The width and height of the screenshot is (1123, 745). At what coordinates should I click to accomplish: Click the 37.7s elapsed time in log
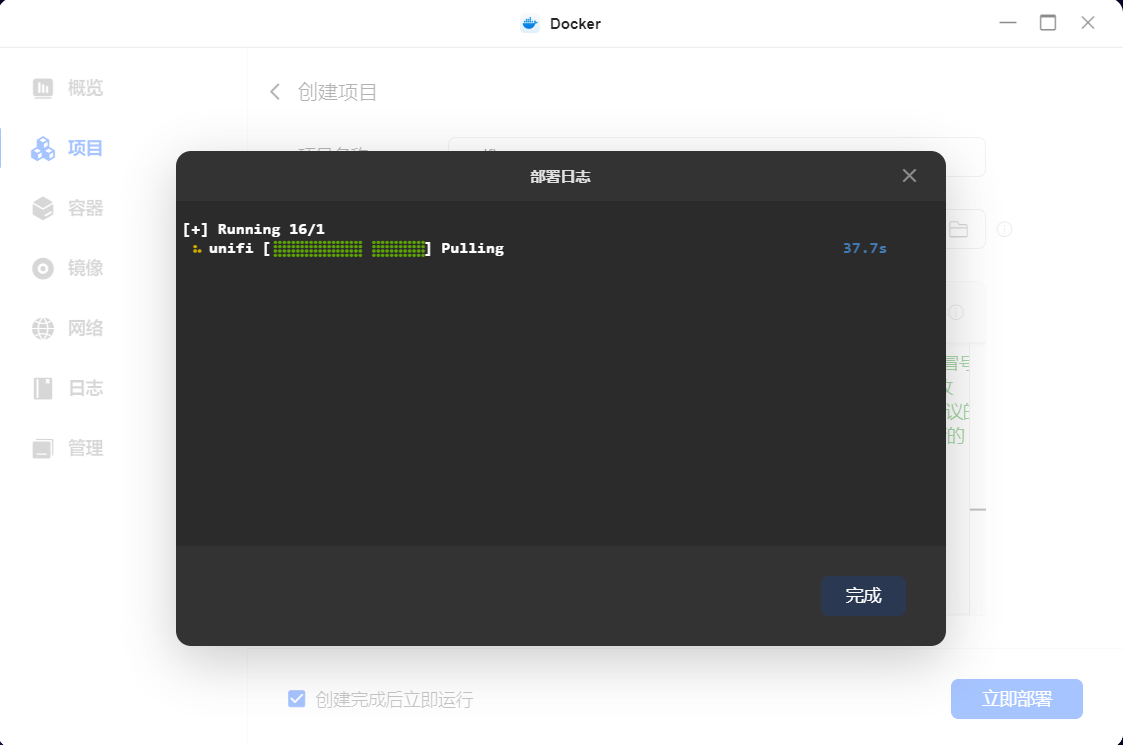click(864, 248)
